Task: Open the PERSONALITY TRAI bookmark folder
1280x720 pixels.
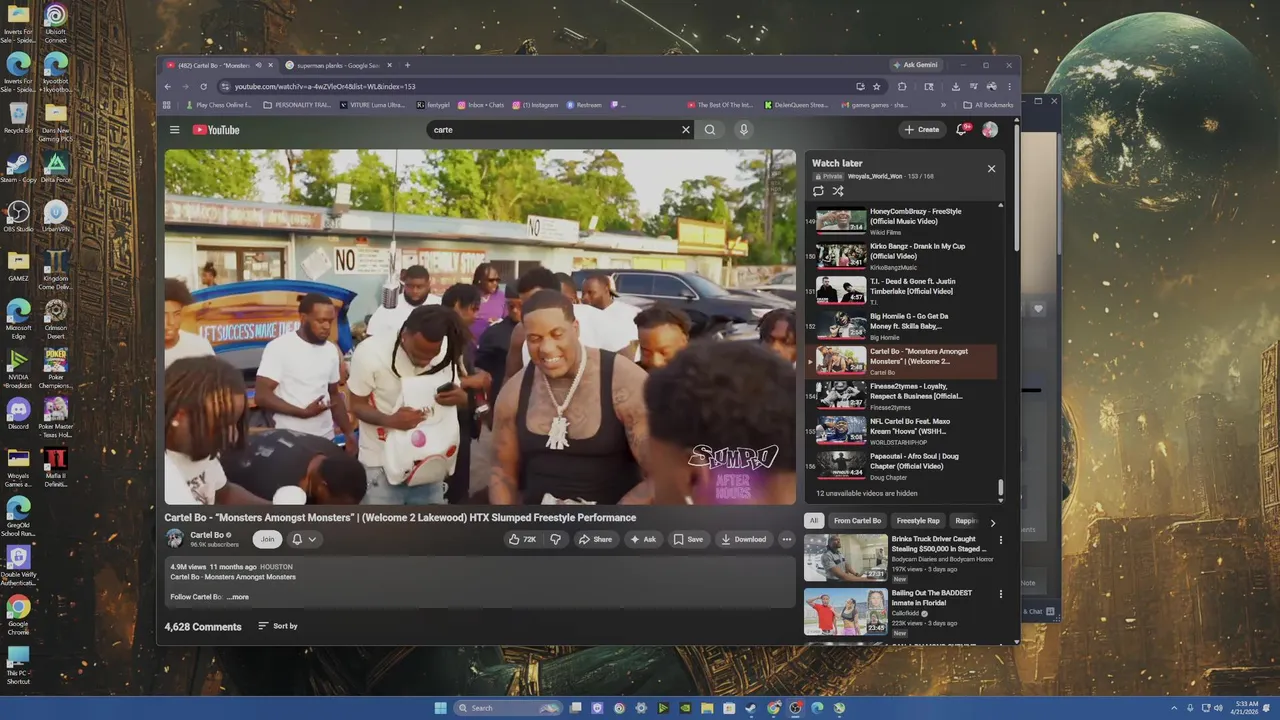Action: pyautogui.click(x=297, y=105)
